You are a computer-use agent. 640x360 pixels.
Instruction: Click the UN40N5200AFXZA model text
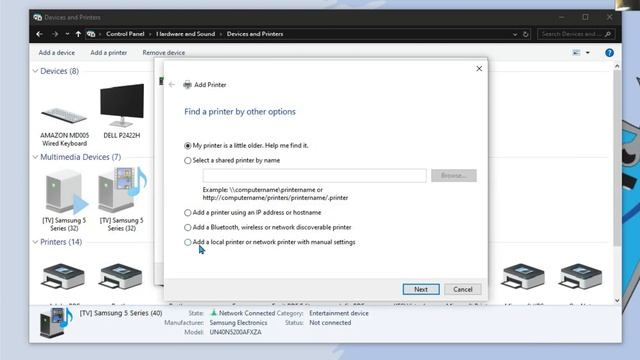click(236, 332)
